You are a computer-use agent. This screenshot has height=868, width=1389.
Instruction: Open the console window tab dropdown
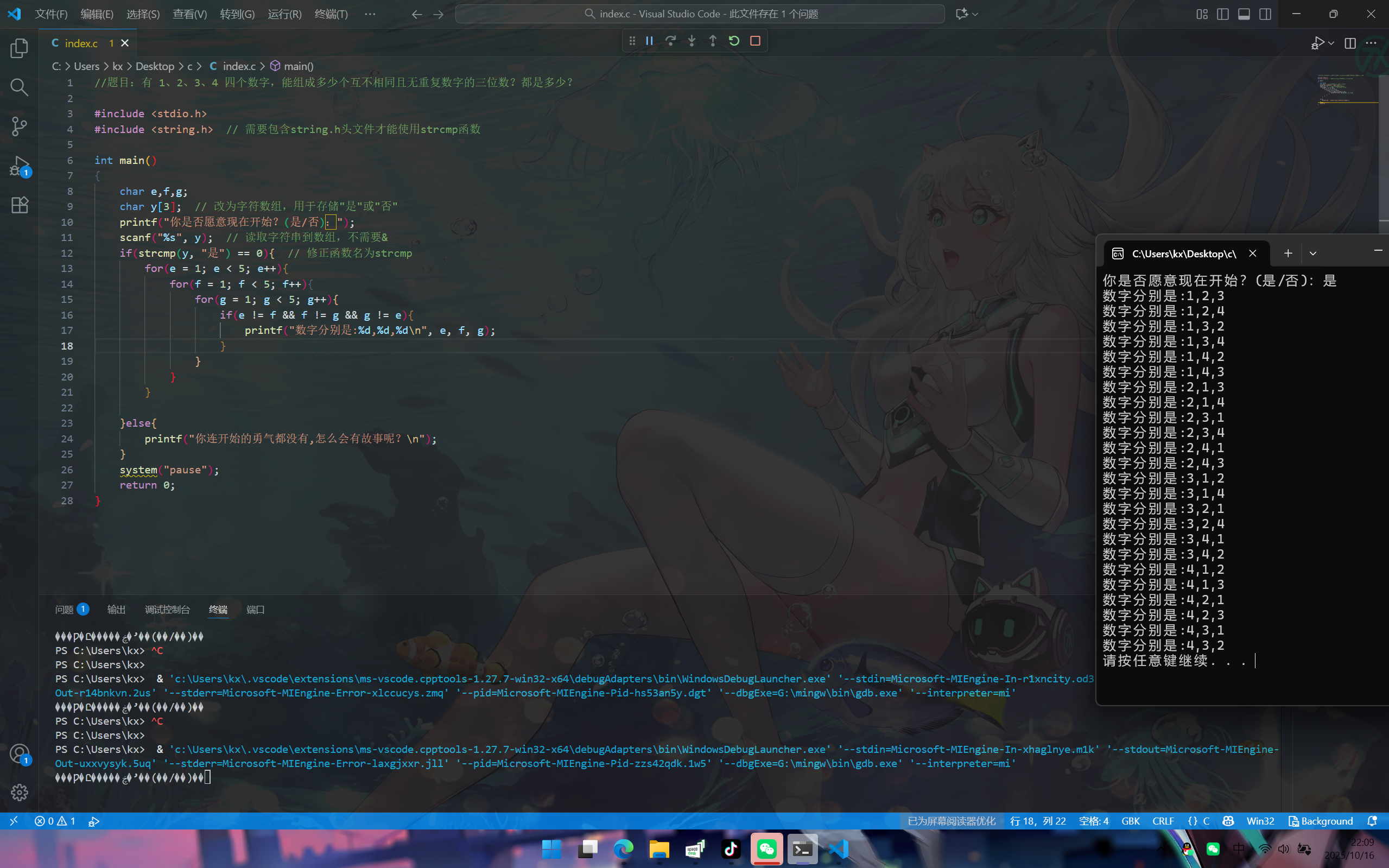tap(1312, 253)
